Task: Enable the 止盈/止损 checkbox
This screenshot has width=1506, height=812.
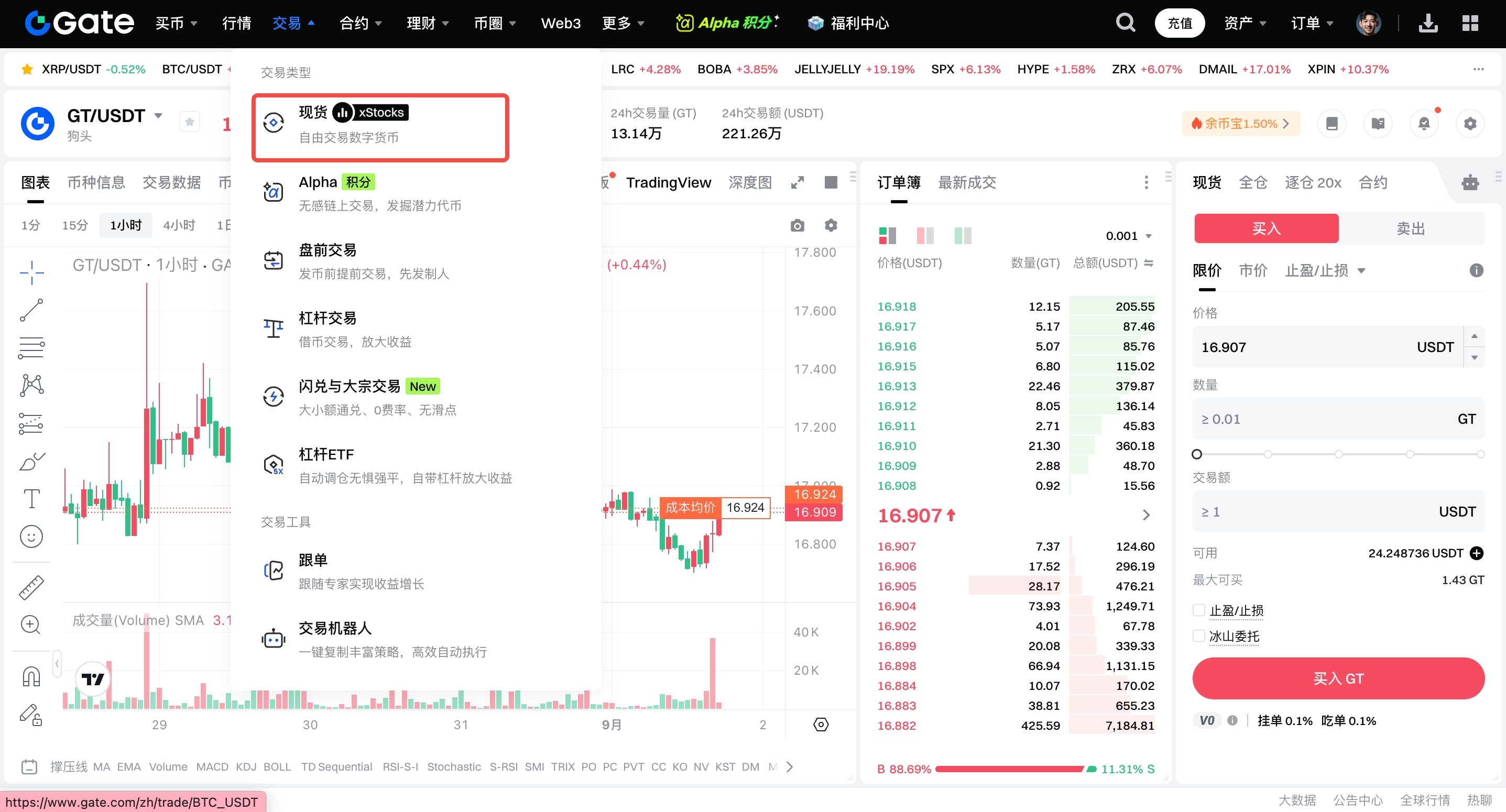Action: 1199,610
